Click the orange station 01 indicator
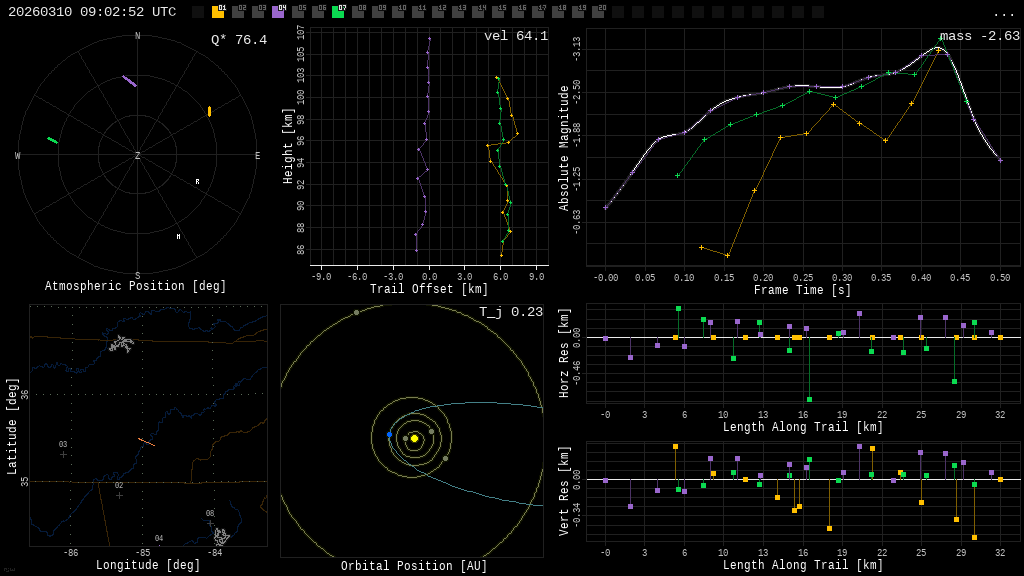Image resolution: width=1024 pixels, height=576 pixels. click(218, 12)
